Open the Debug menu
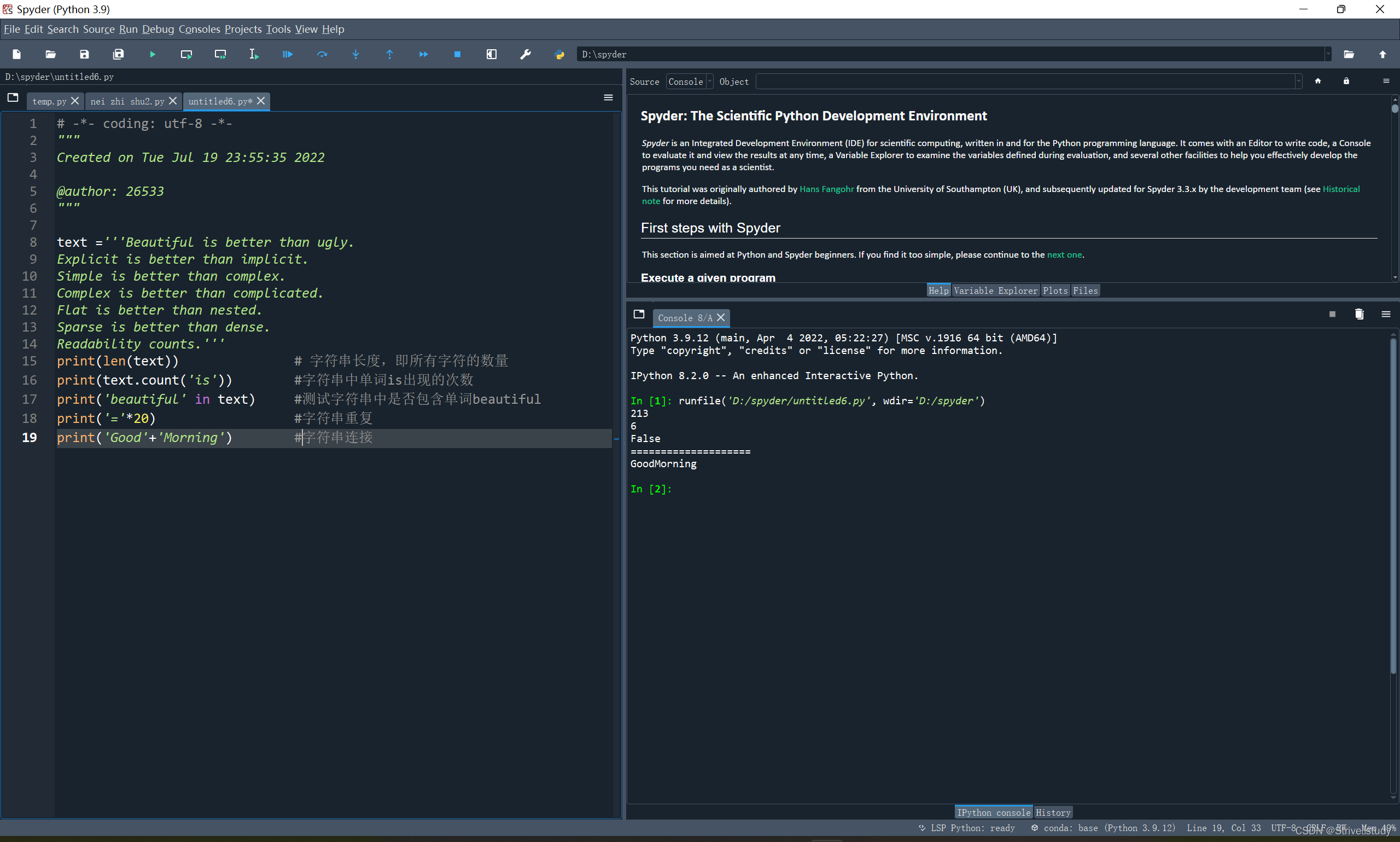Screen dimensions: 1400x842 (157, 29)
